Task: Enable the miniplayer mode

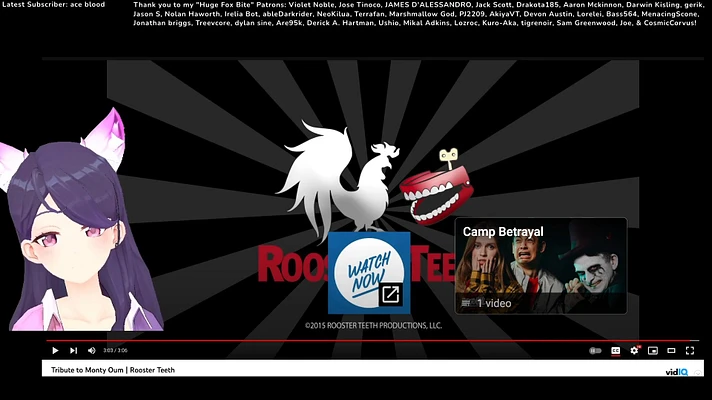Action: [x=653, y=351]
